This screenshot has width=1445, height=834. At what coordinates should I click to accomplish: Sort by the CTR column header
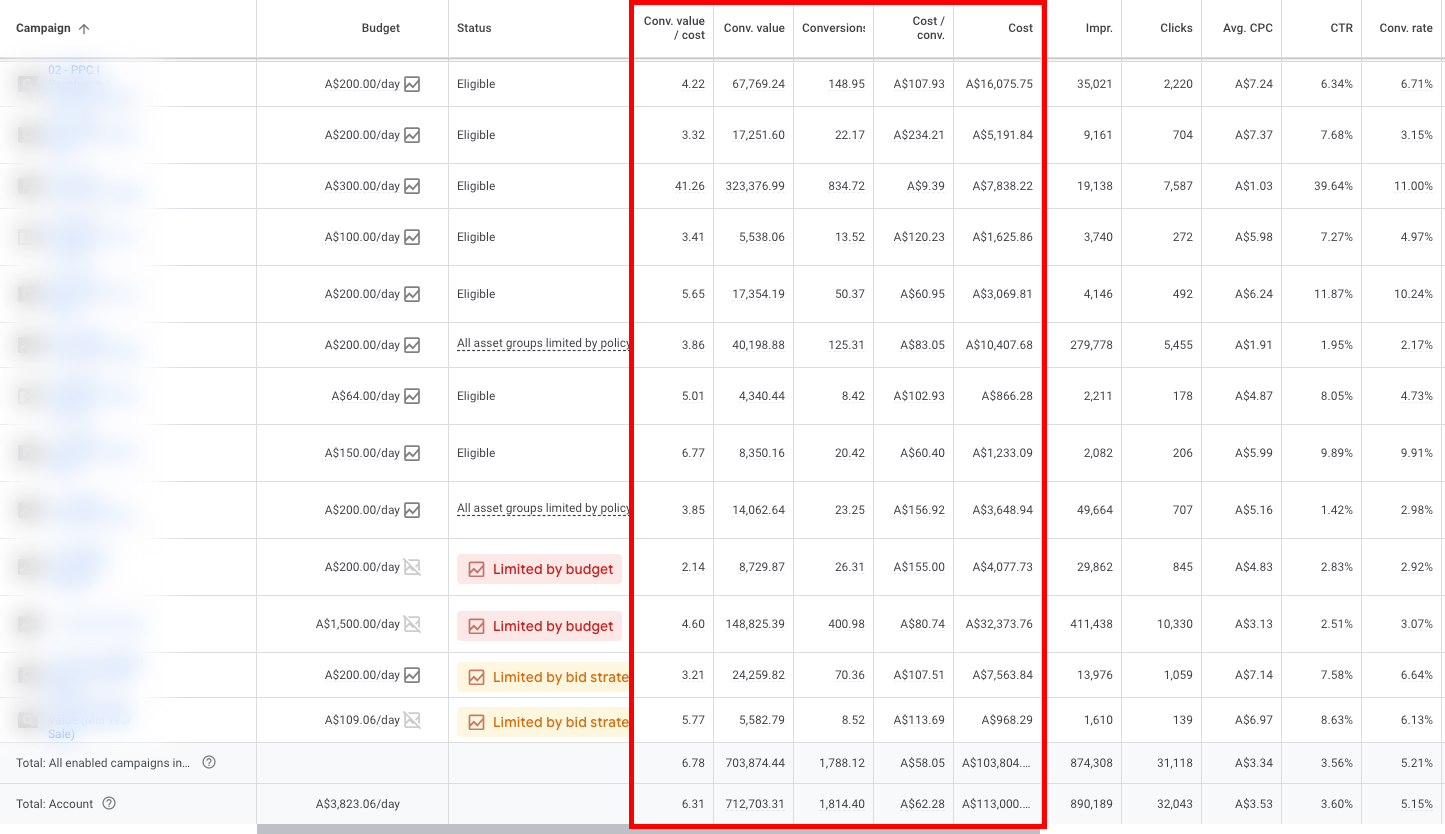tap(1341, 29)
